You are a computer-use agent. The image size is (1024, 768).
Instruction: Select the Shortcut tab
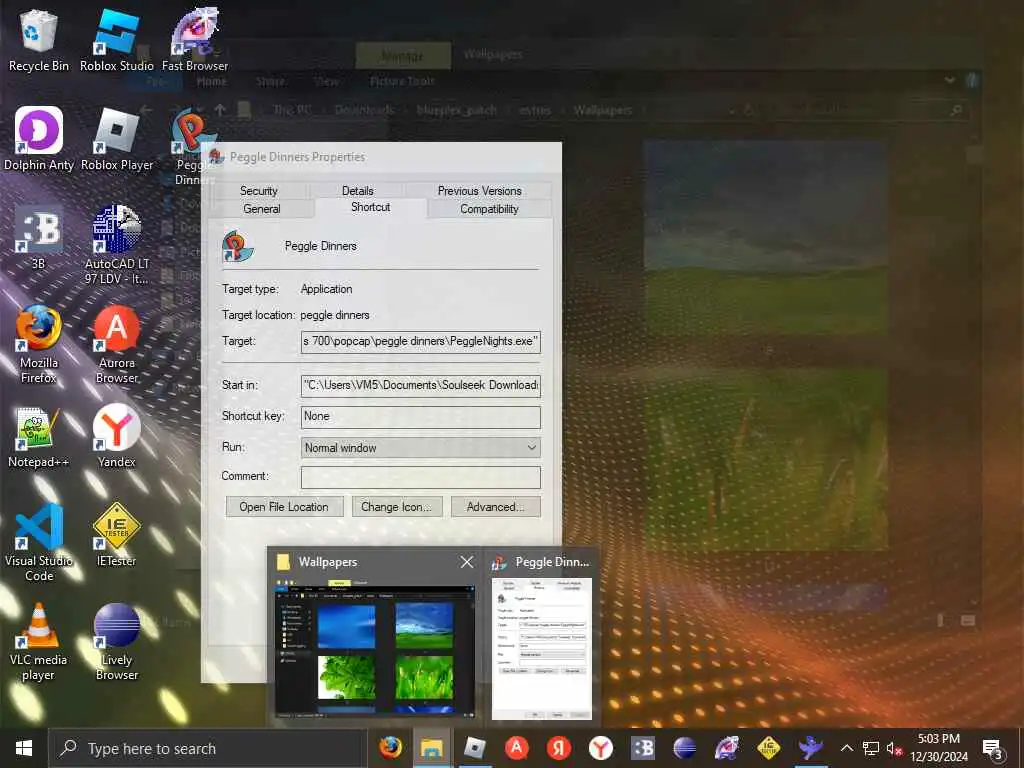[370, 208]
